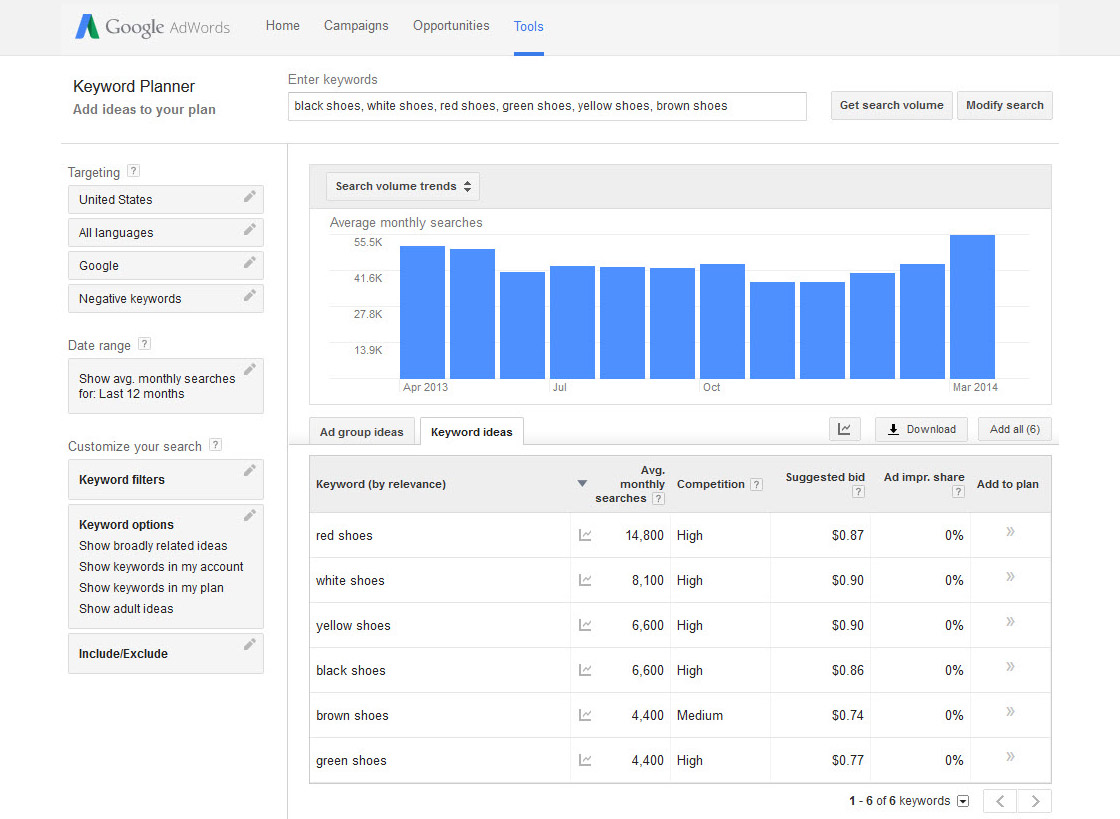Screen dimensions: 1120x819
Task: Click the chart icon beside Download button
Action: [x=845, y=429]
